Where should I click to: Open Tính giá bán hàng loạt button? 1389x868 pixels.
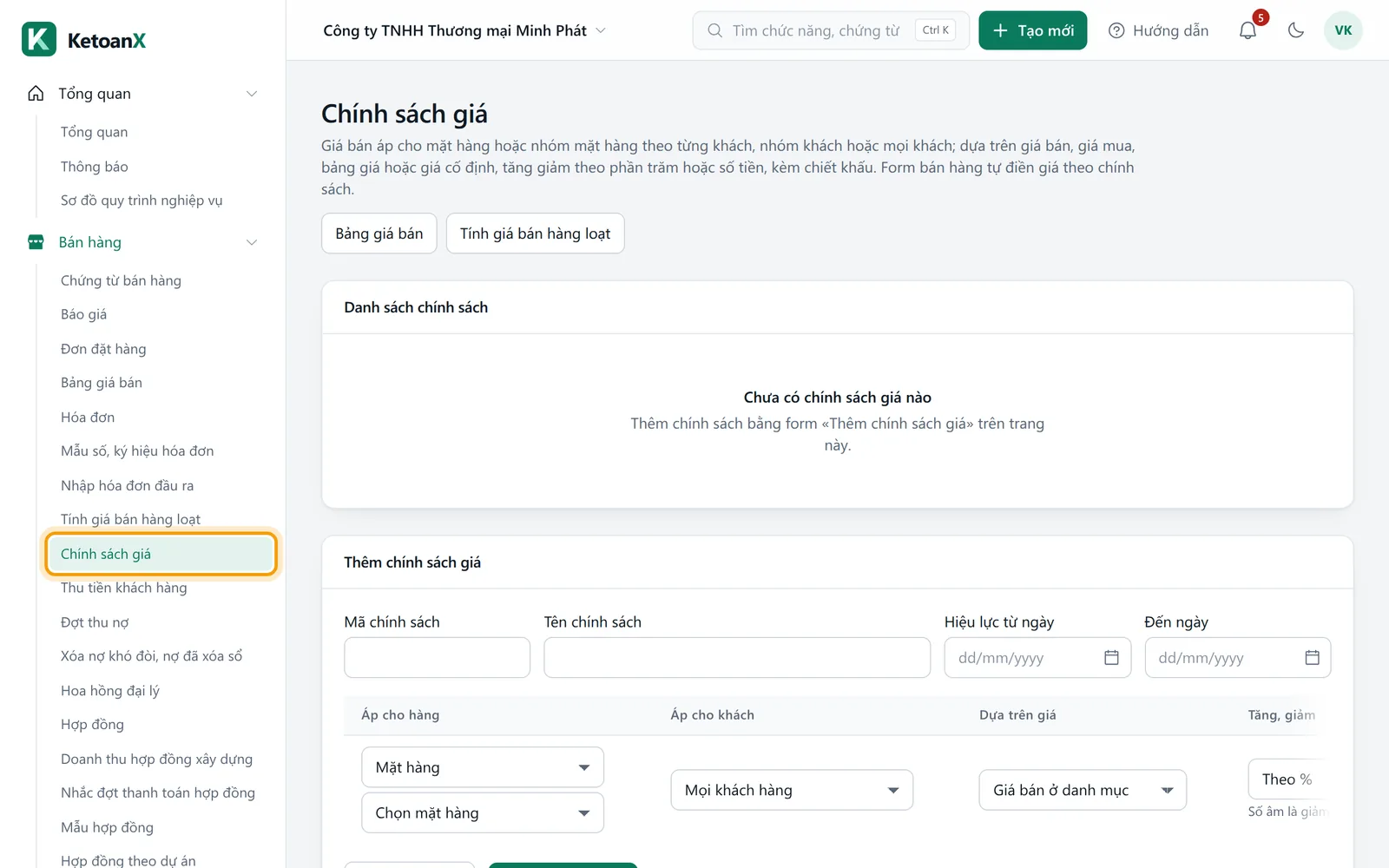click(x=536, y=233)
